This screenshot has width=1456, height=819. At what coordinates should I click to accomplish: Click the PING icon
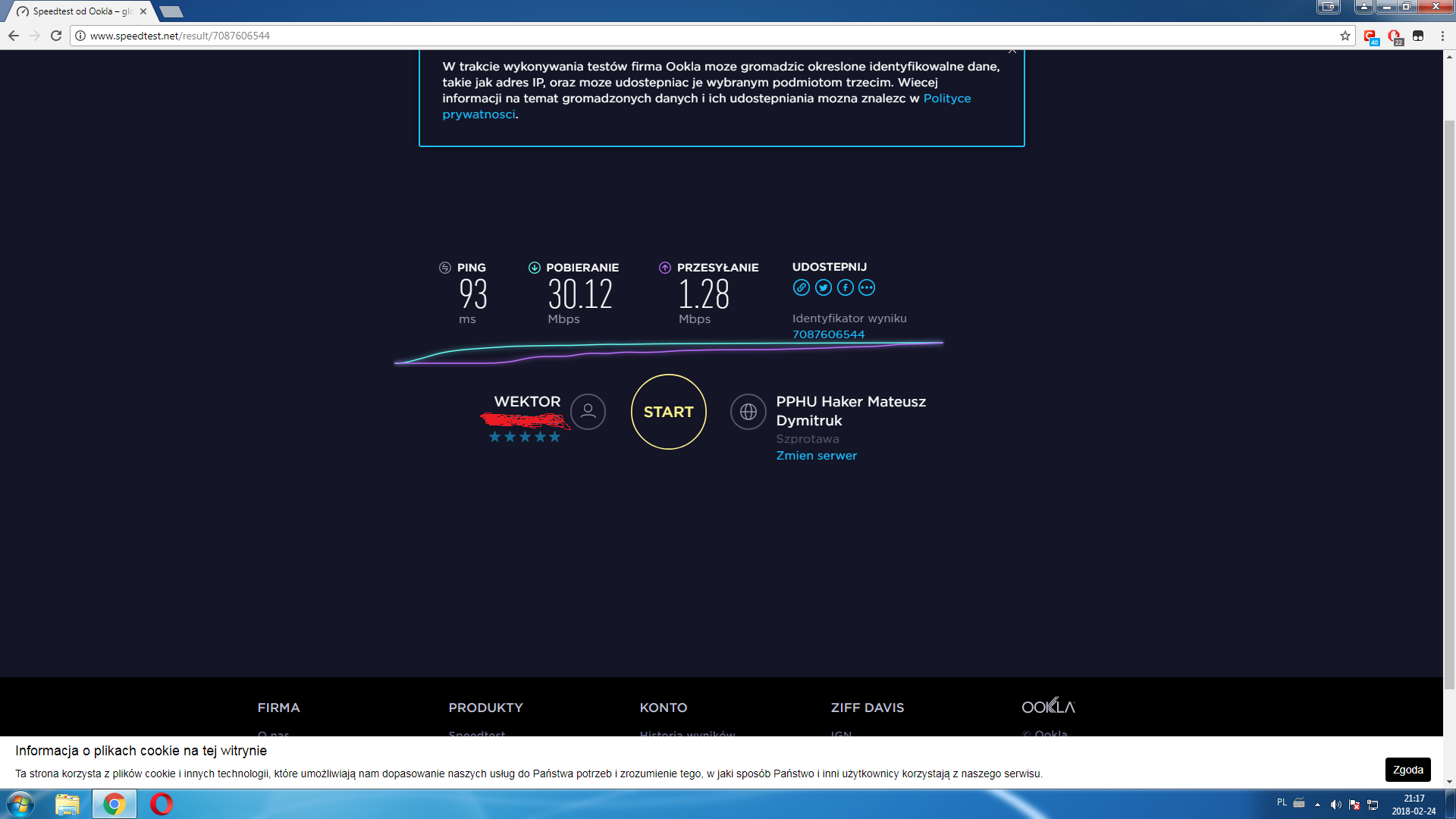tap(445, 268)
